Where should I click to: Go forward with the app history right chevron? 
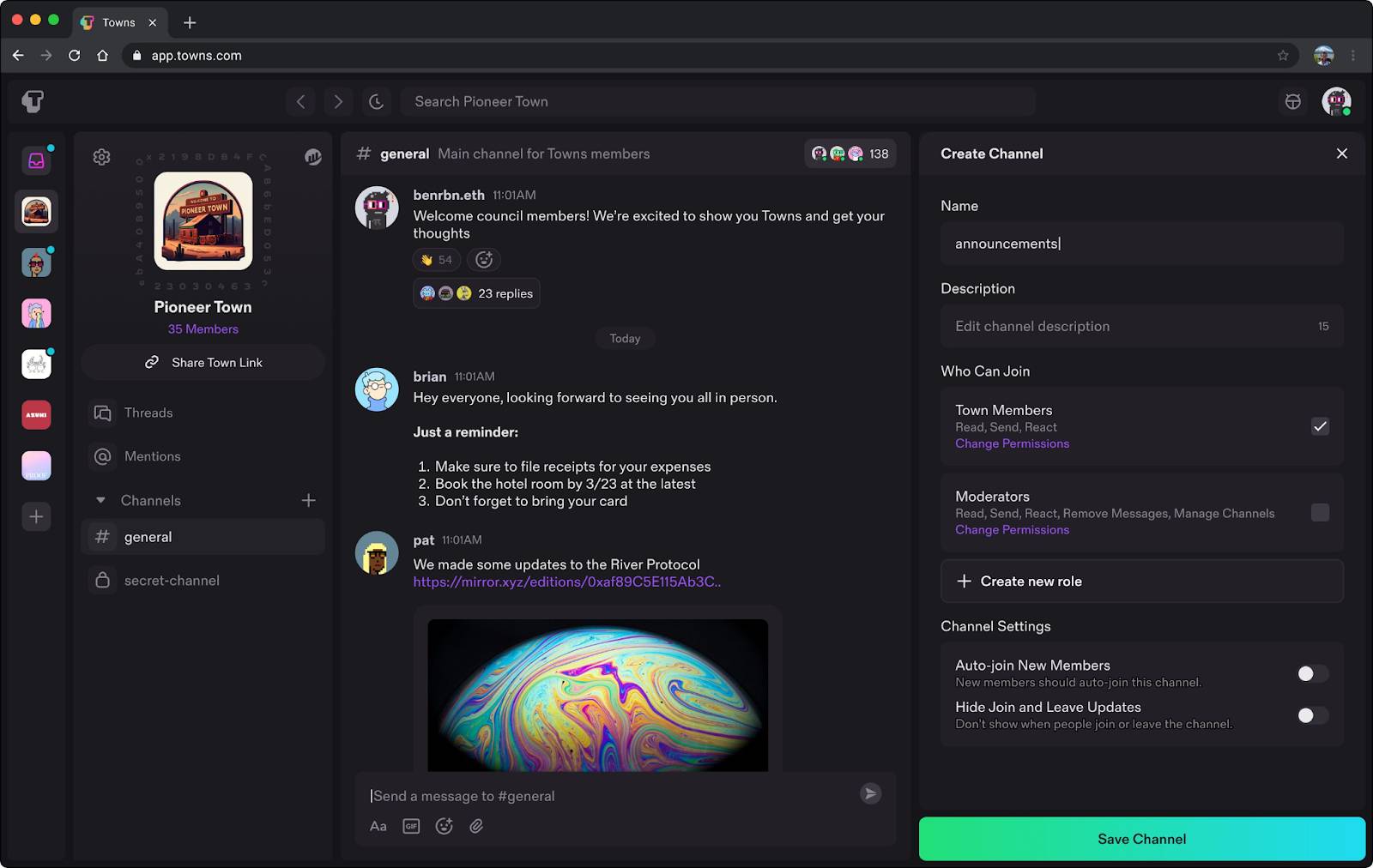(338, 101)
